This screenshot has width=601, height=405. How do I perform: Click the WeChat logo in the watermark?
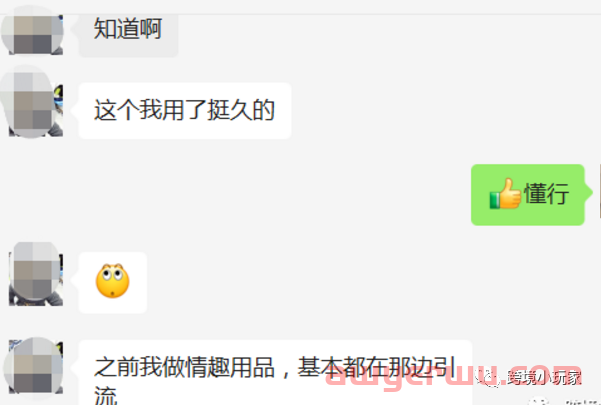click(x=490, y=377)
